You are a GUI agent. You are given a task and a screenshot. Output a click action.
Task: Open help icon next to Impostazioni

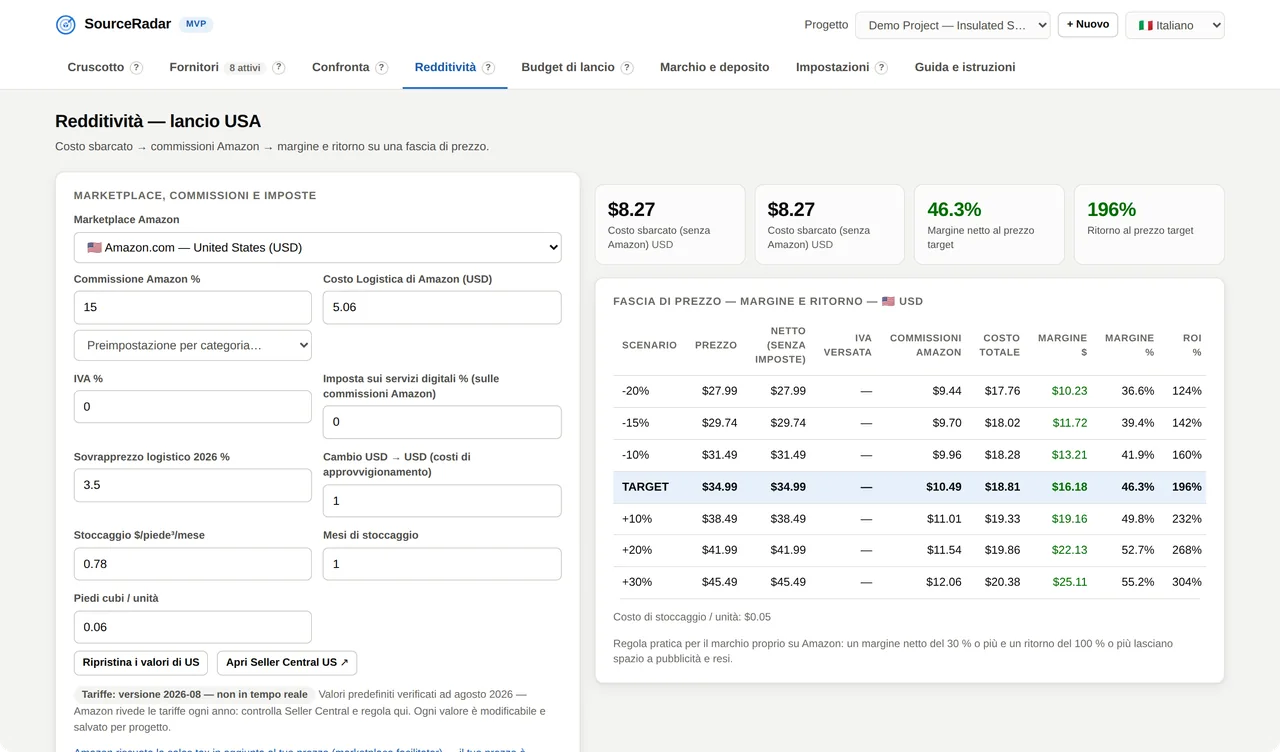(881, 68)
